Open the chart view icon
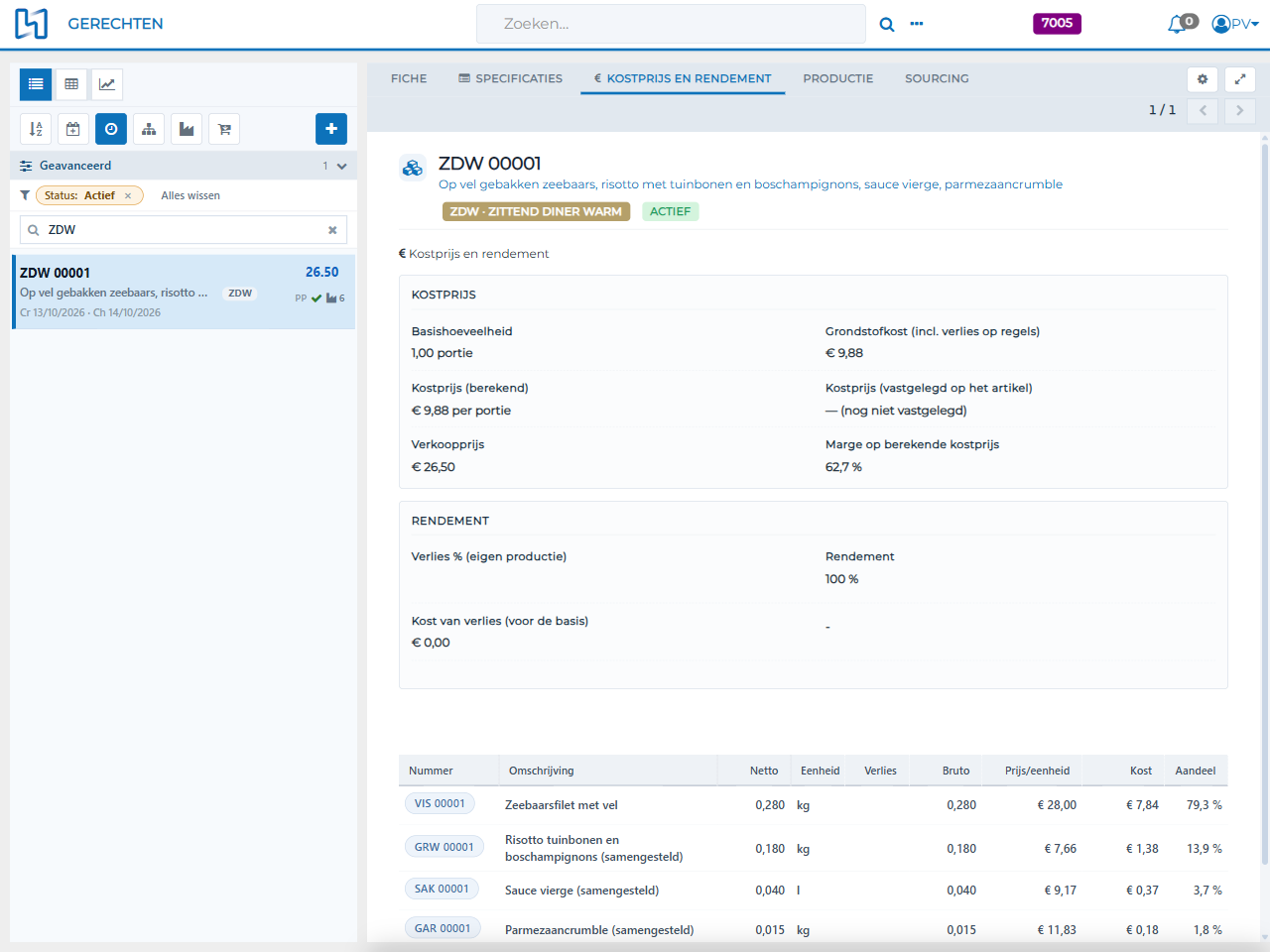The width and height of the screenshot is (1270, 952). pos(107,84)
